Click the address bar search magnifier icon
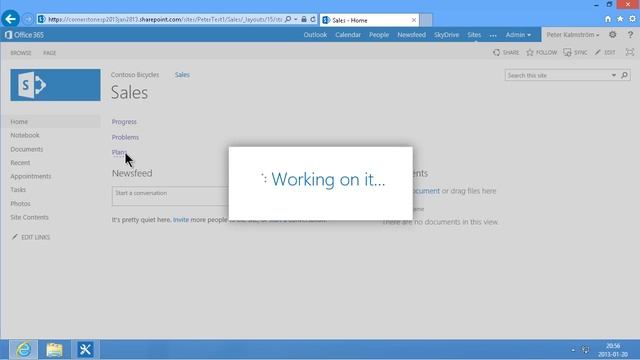The width and height of the screenshot is (640, 360). (x=288, y=19)
